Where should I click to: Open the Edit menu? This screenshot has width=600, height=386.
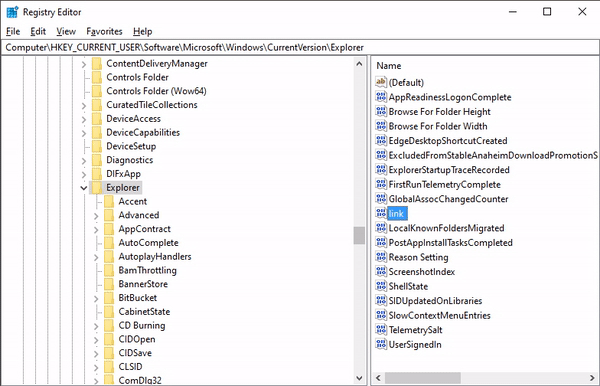pyautogui.click(x=38, y=31)
